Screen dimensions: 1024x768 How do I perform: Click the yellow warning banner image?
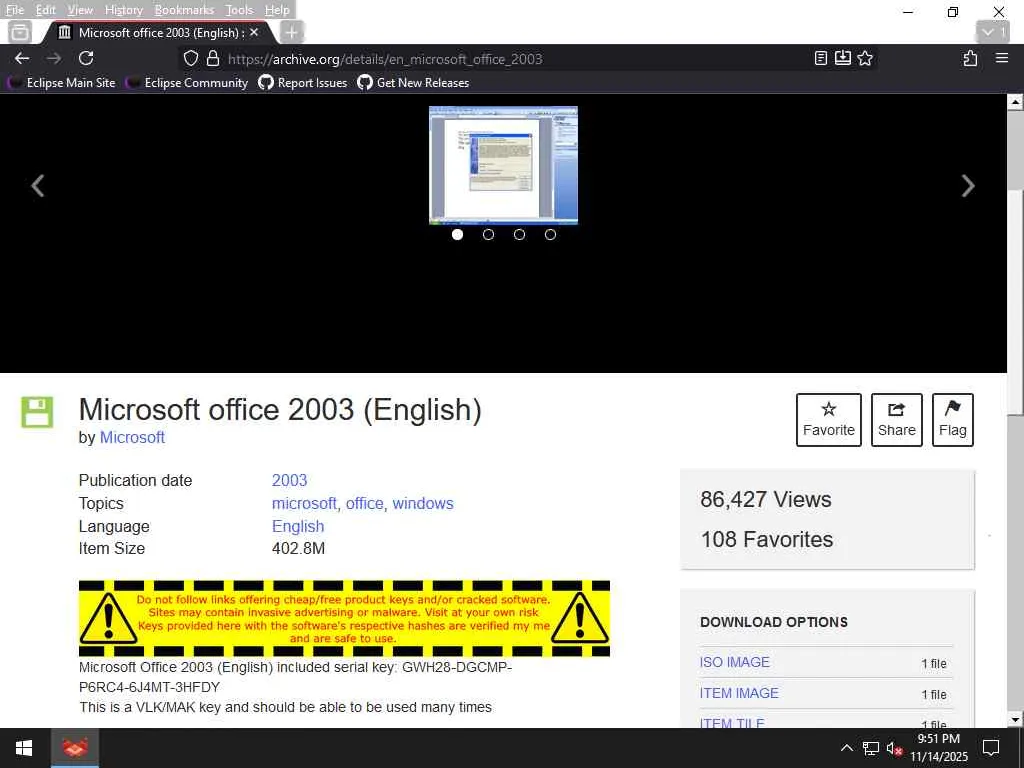344,618
